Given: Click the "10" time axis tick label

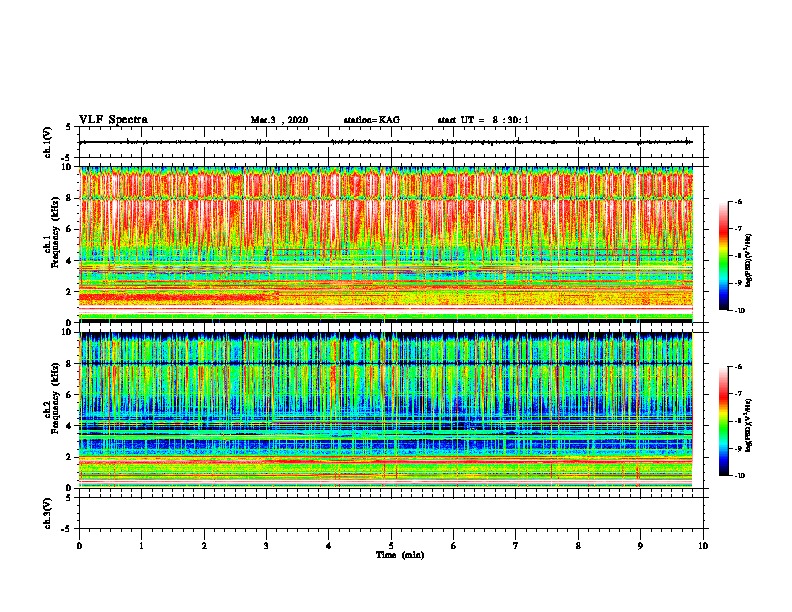Looking at the screenshot, I should pyautogui.click(x=703, y=546).
